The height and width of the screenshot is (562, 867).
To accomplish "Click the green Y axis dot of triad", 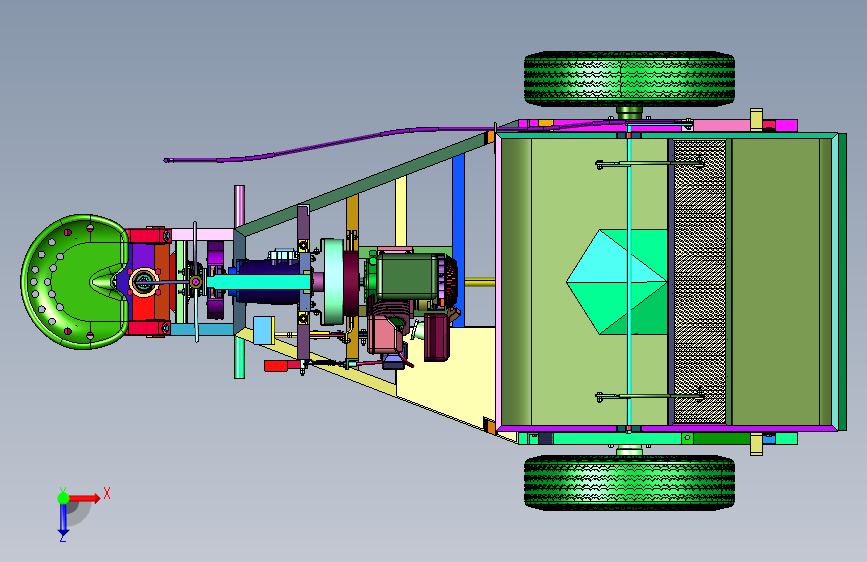I will click(x=63, y=498).
